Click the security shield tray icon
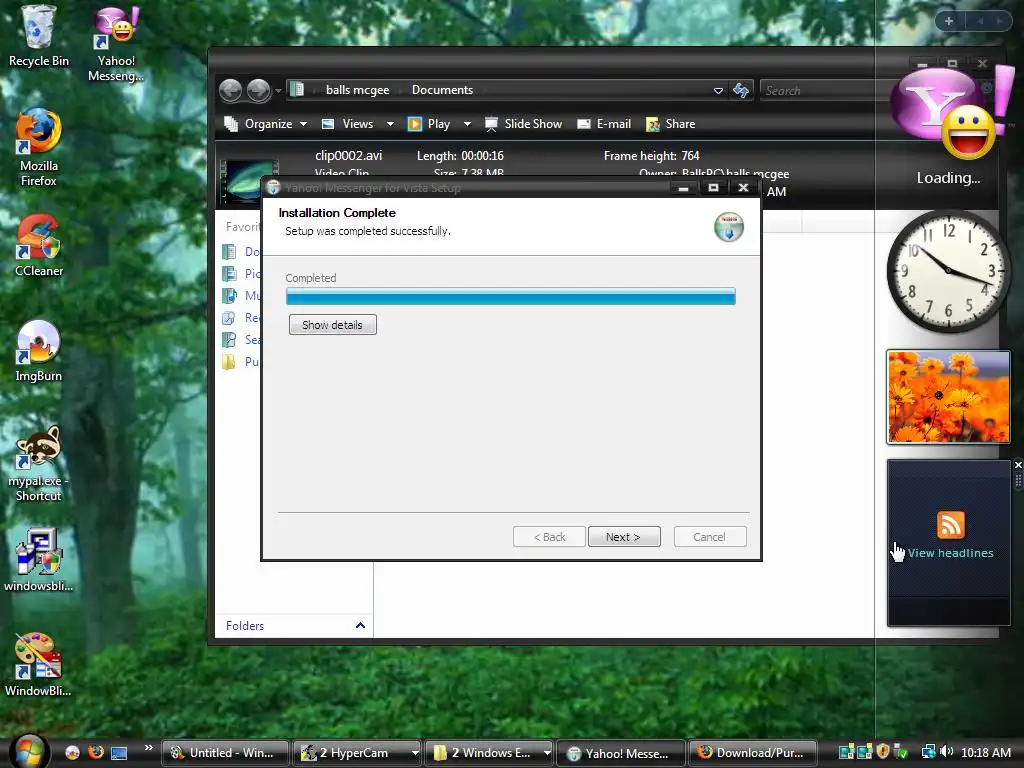Image resolution: width=1024 pixels, height=768 pixels. (x=883, y=752)
